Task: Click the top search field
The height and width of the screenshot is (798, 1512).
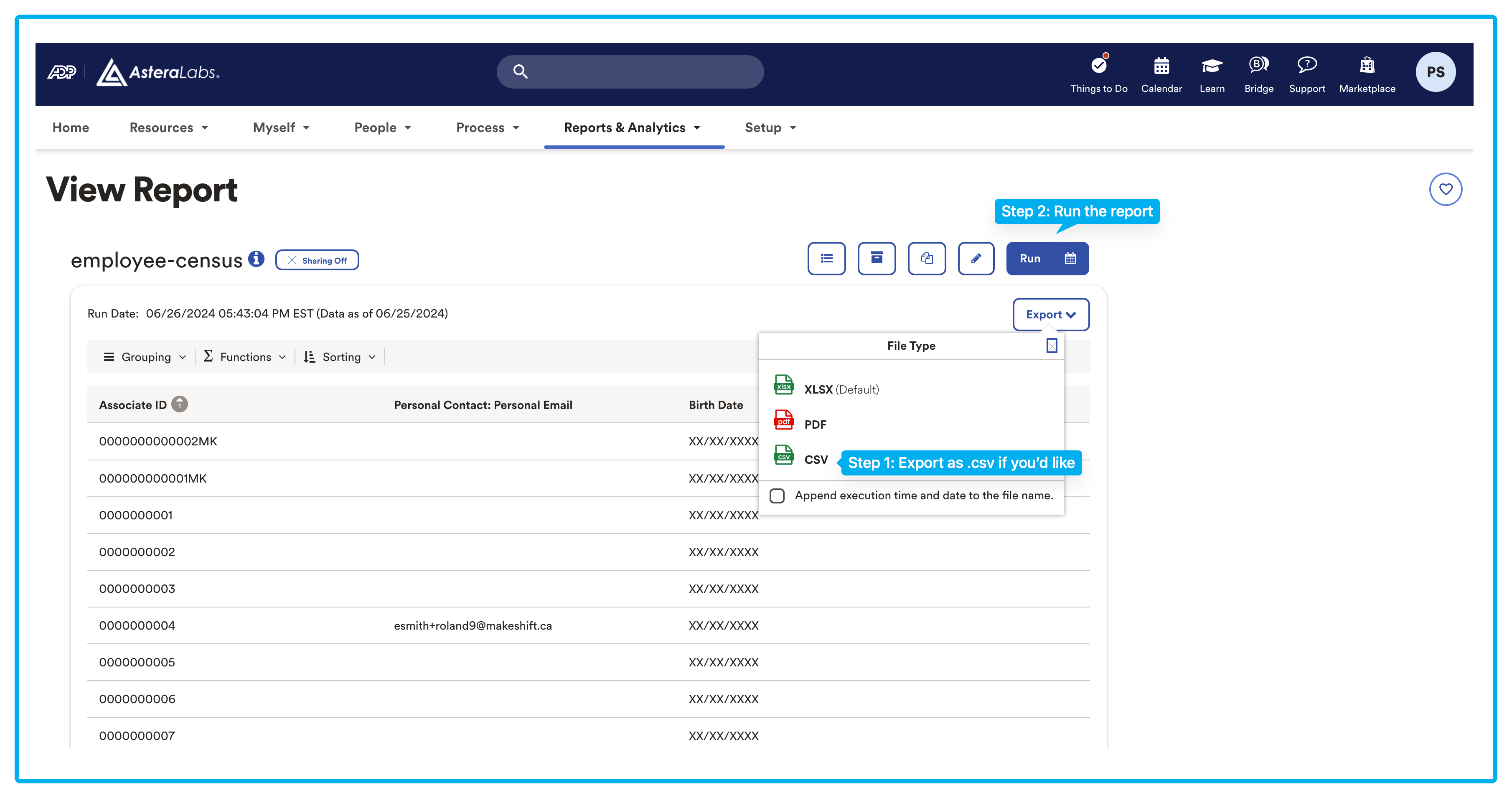Action: (630, 71)
